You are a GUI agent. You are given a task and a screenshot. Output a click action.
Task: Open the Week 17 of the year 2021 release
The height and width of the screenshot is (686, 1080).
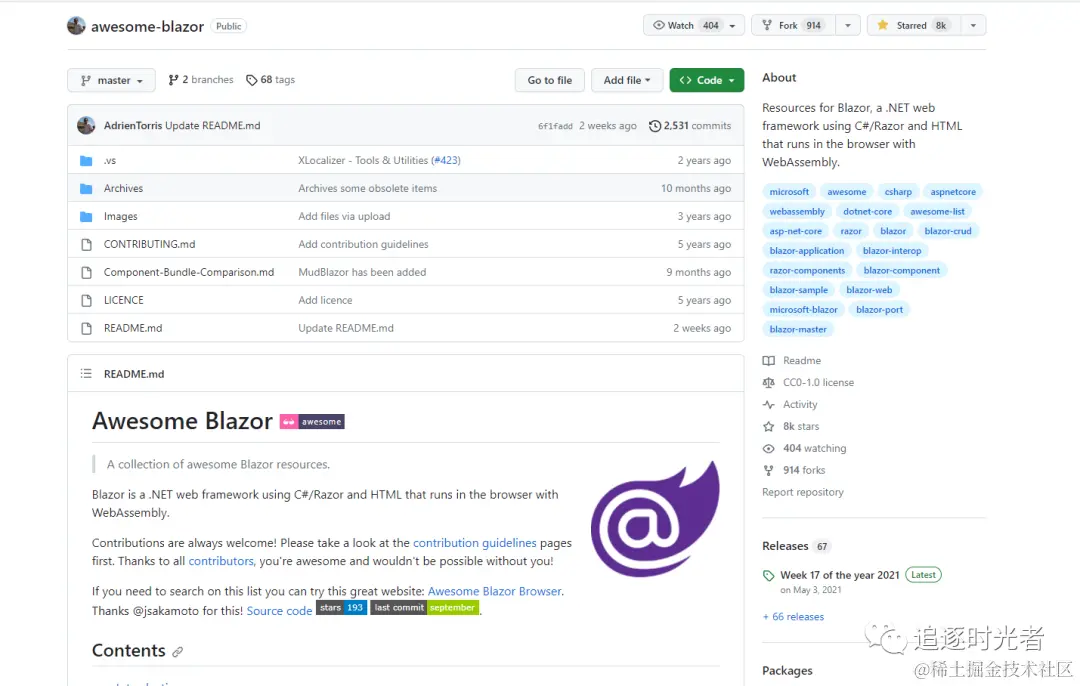(840, 575)
